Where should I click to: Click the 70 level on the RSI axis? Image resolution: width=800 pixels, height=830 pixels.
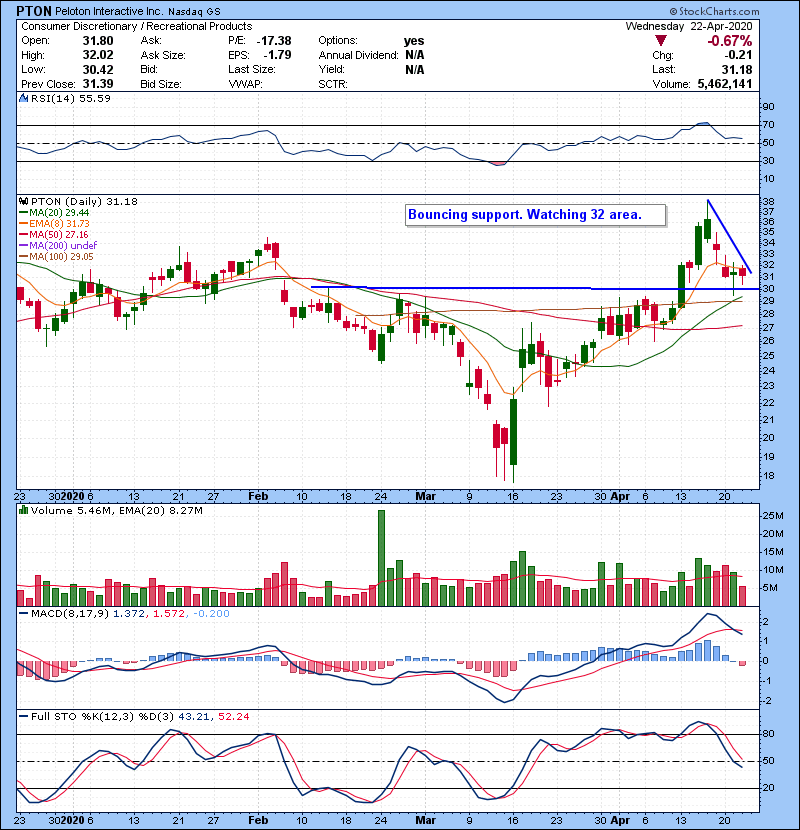(x=768, y=125)
